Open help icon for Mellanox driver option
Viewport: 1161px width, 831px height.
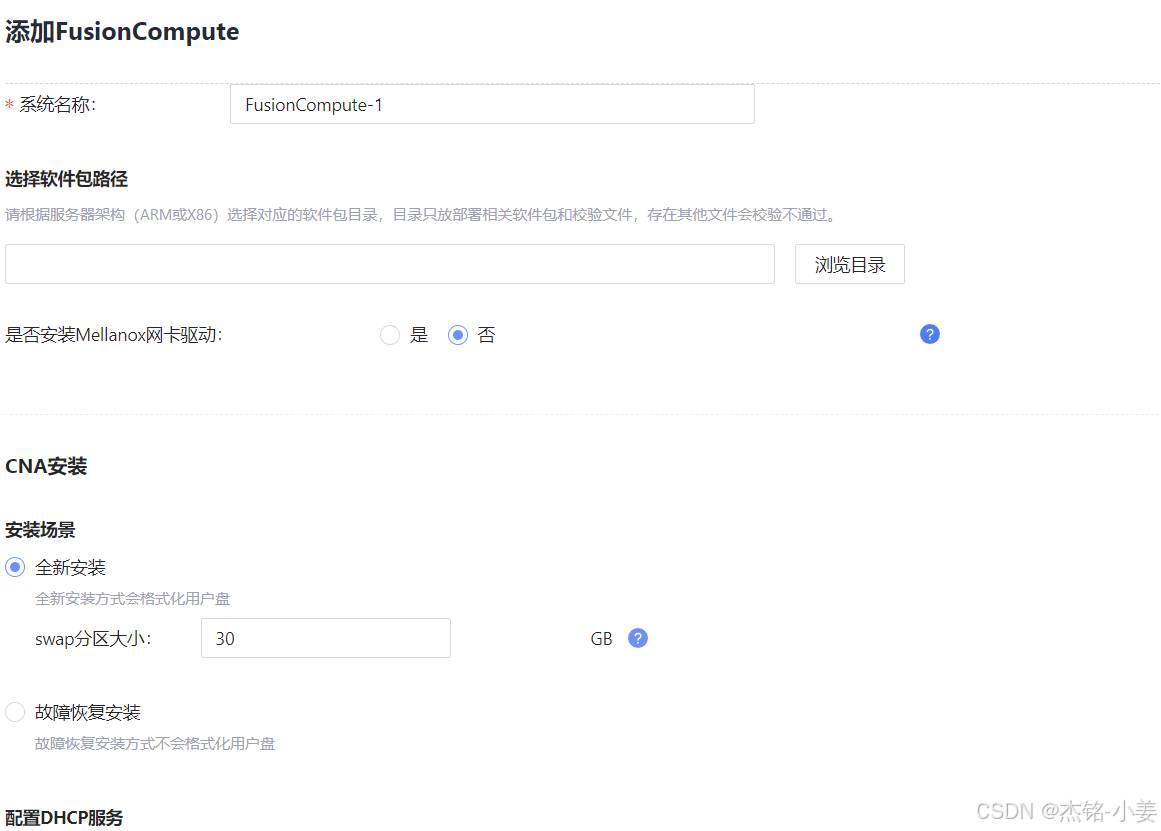(x=929, y=334)
